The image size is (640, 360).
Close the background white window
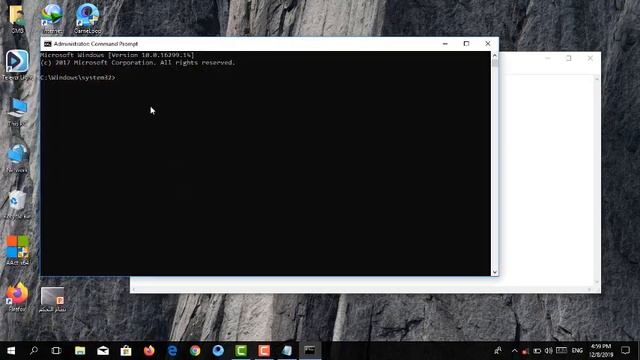click(x=590, y=58)
